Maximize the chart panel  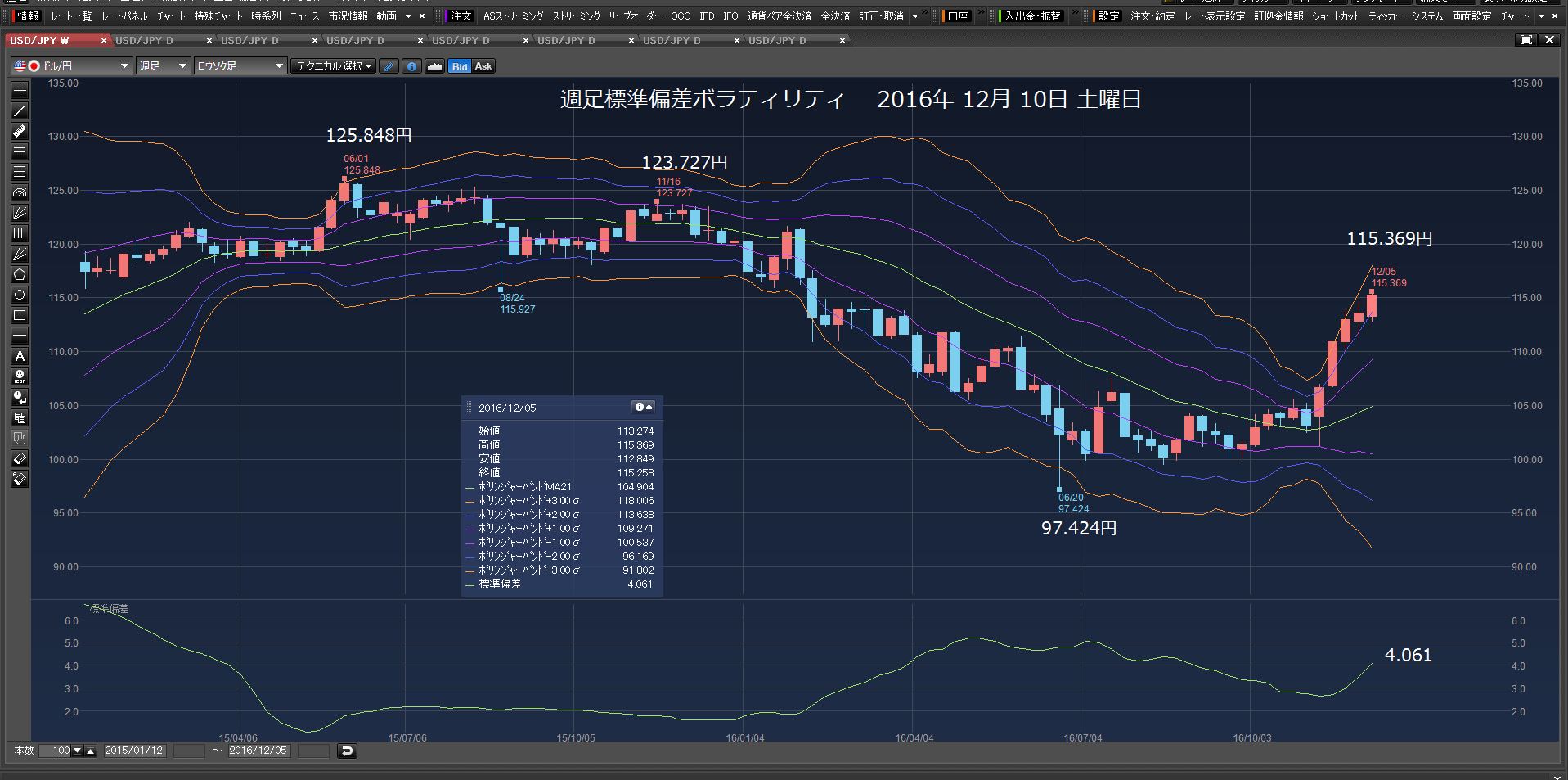pos(1526,40)
